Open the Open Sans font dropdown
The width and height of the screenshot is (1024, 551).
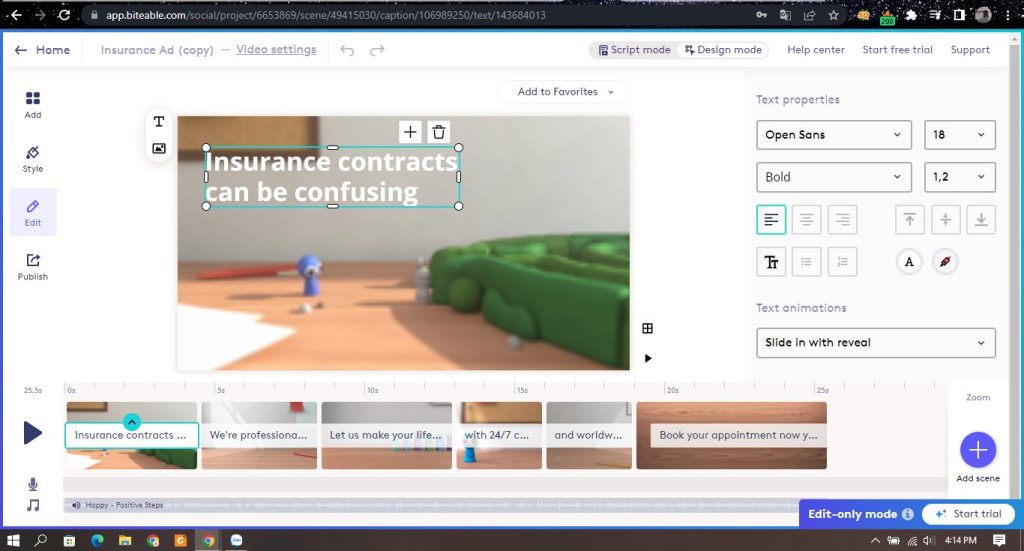pos(833,135)
